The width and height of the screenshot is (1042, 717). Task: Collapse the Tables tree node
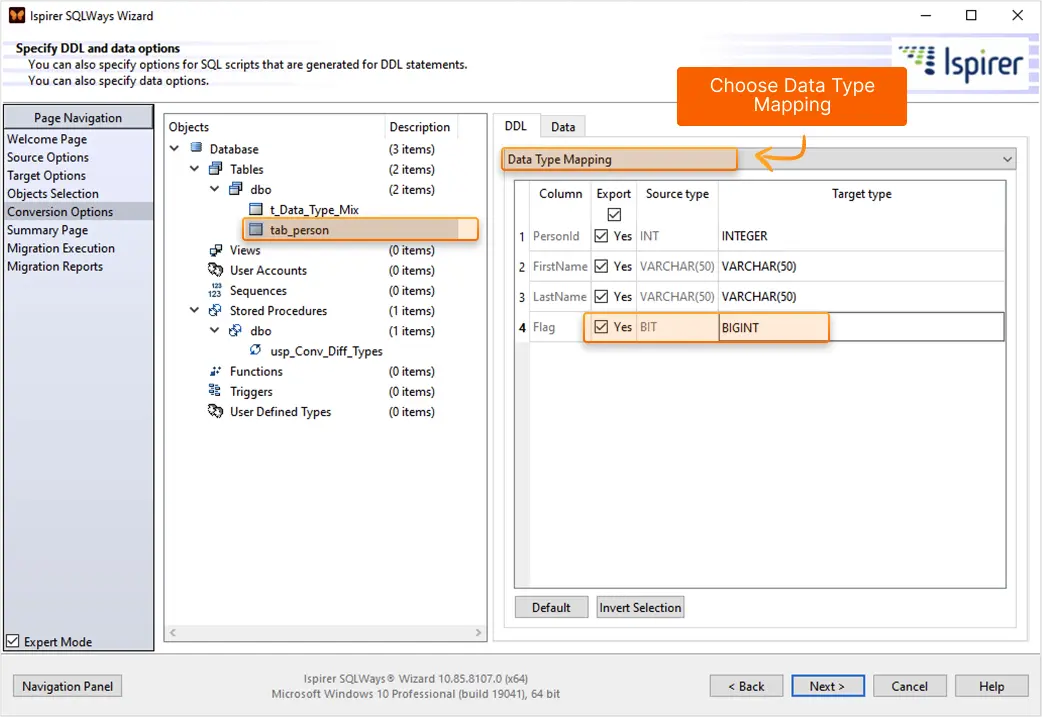[x=194, y=169]
